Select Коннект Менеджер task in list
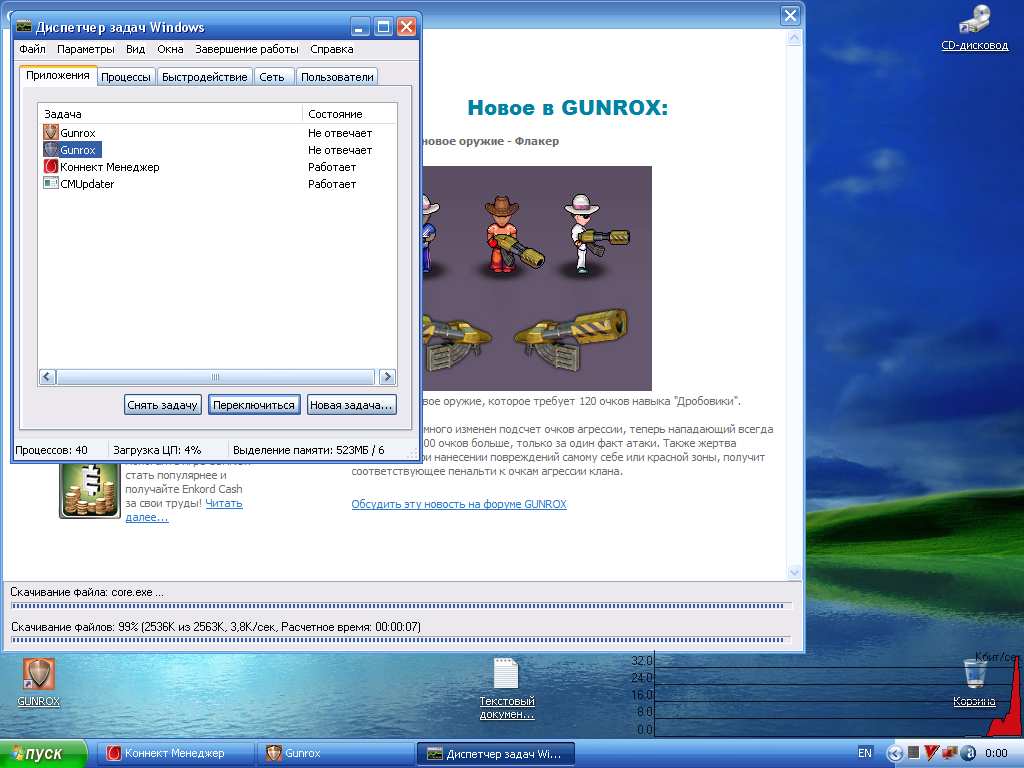This screenshot has height=768, width=1024. tap(109, 167)
